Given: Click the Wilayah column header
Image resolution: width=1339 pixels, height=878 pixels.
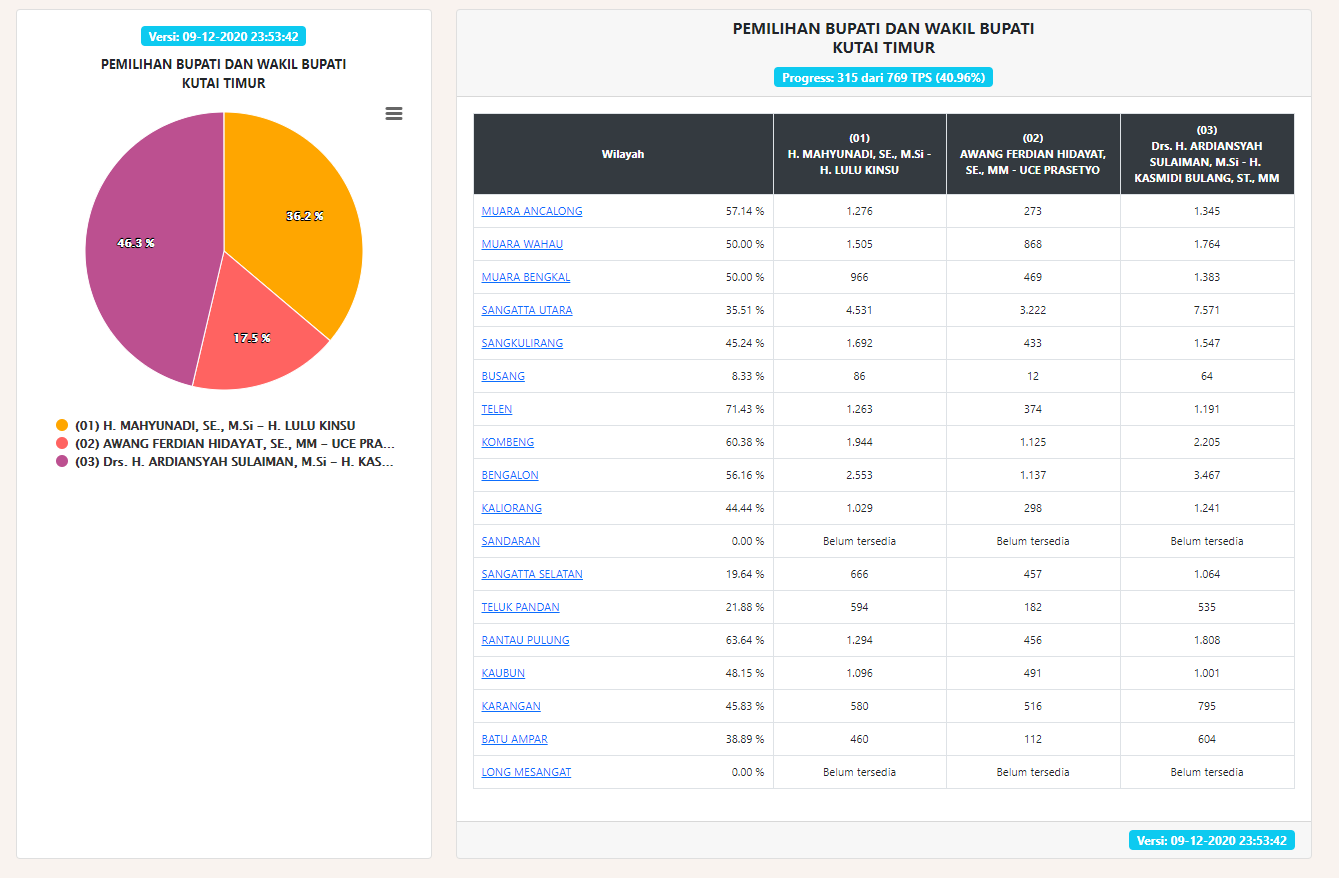Looking at the screenshot, I should pyautogui.click(x=623, y=154).
